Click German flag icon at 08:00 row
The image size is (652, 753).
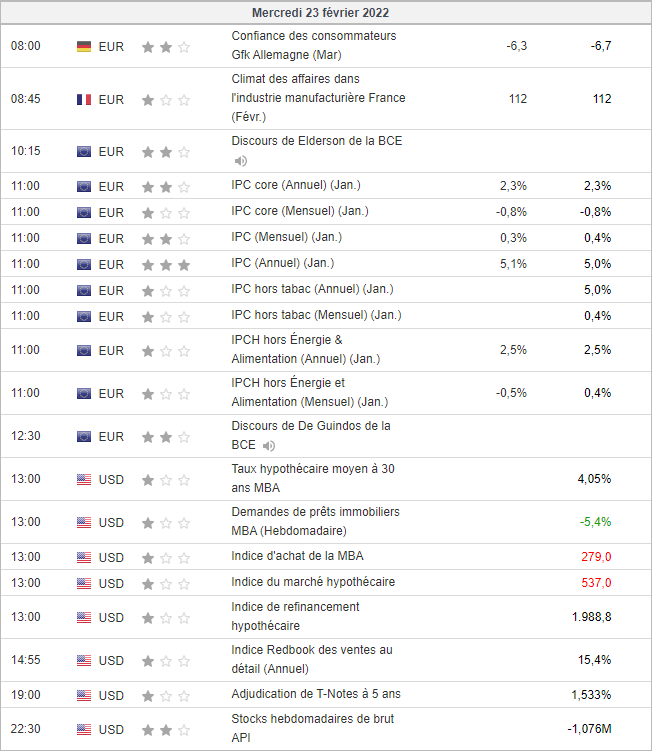pos(84,46)
